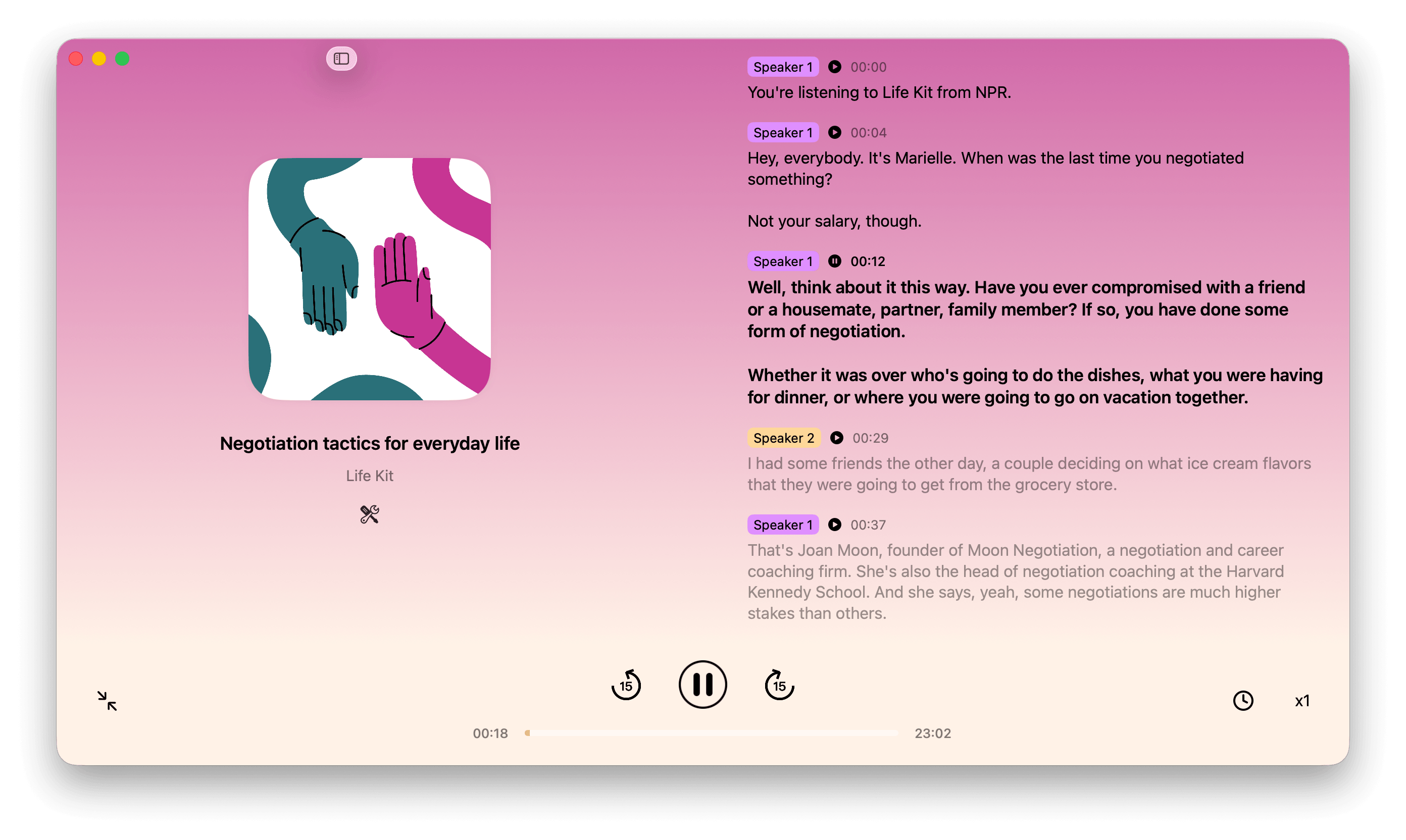Click the Speaker 2 label at 00:29

pyautogui.click(x=784, y=438)
